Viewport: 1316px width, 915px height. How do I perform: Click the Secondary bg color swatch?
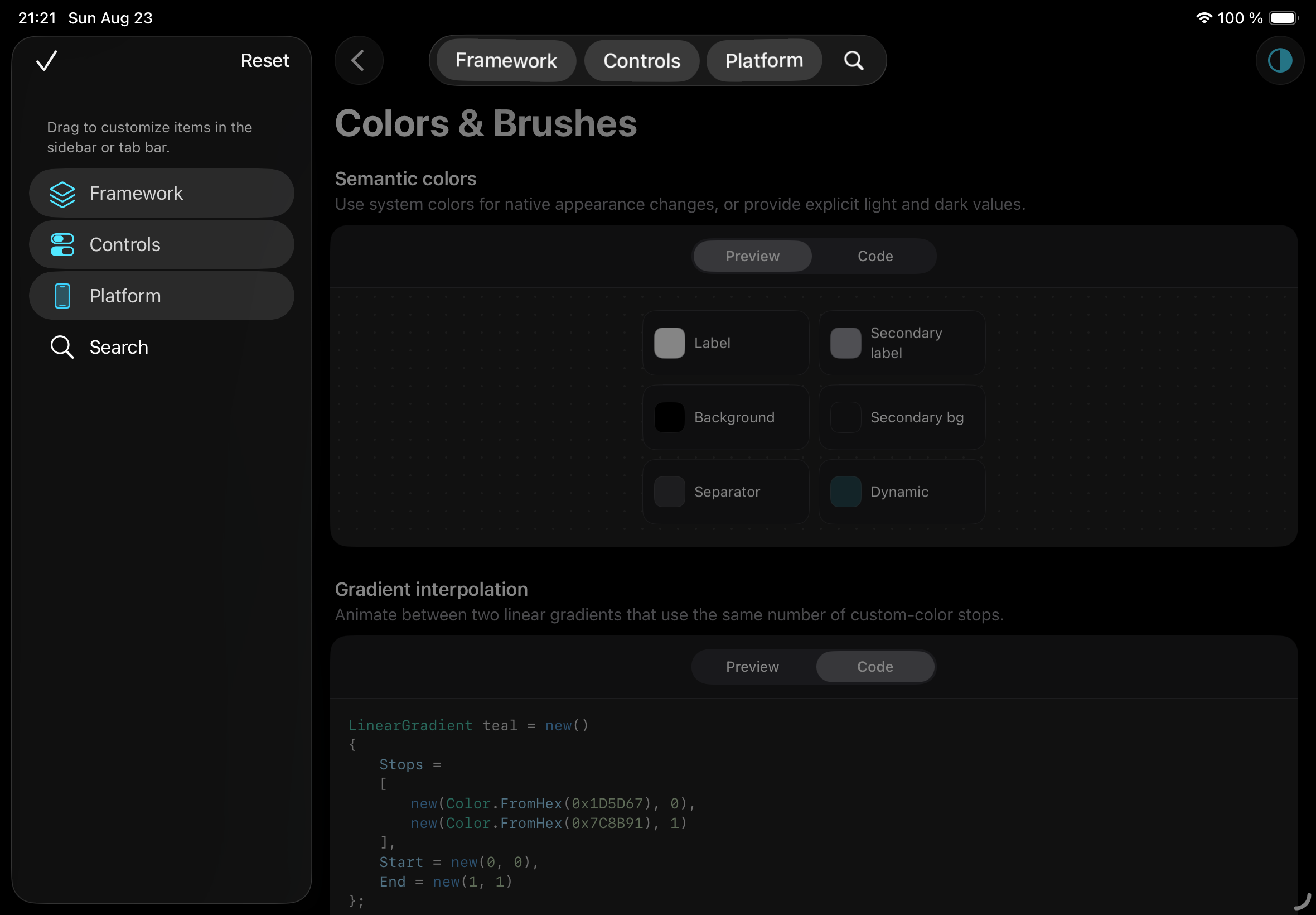[x=845, y=417]
